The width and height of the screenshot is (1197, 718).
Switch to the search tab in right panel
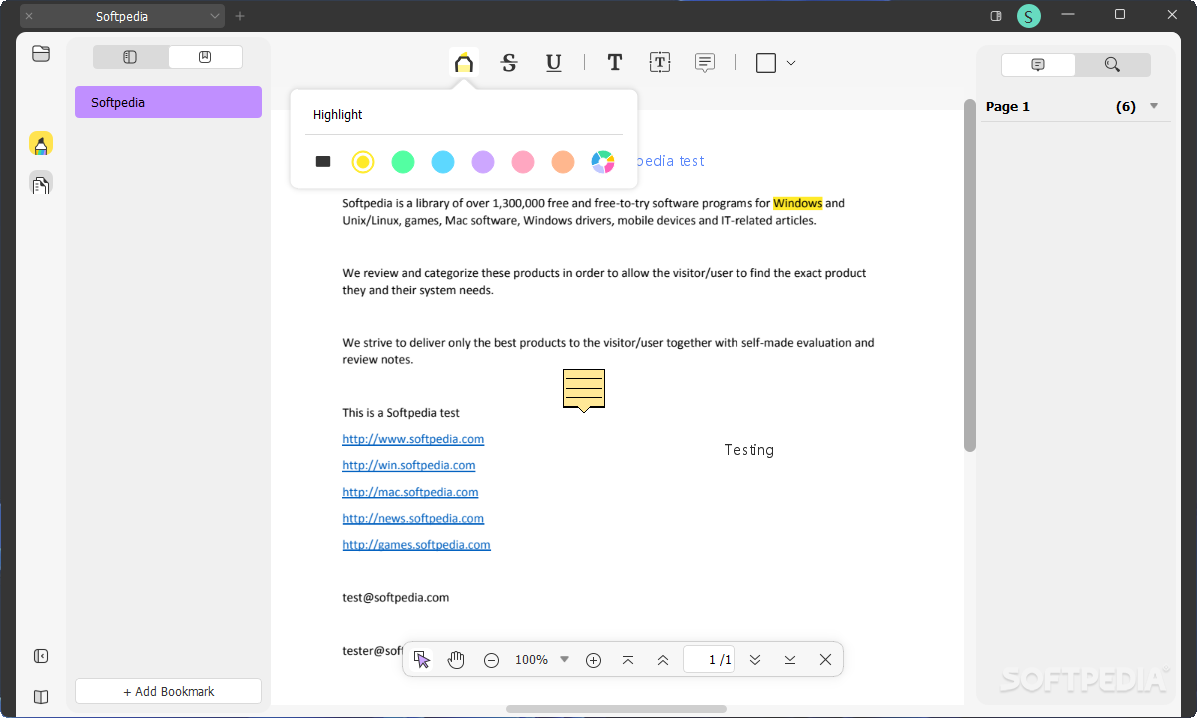[1112, 65]
